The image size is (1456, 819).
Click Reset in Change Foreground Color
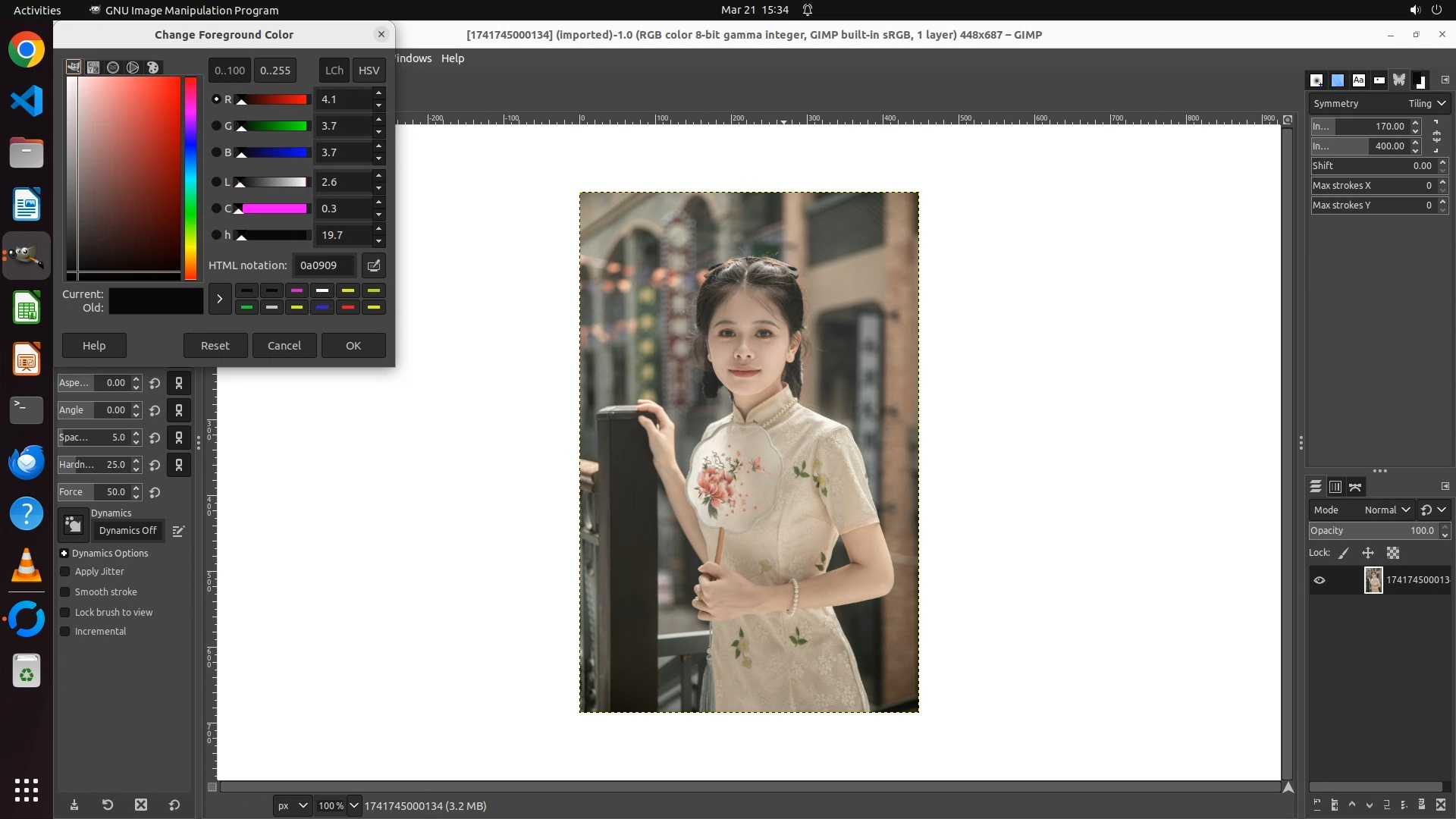pyautogui.click(x=215, y=345)
